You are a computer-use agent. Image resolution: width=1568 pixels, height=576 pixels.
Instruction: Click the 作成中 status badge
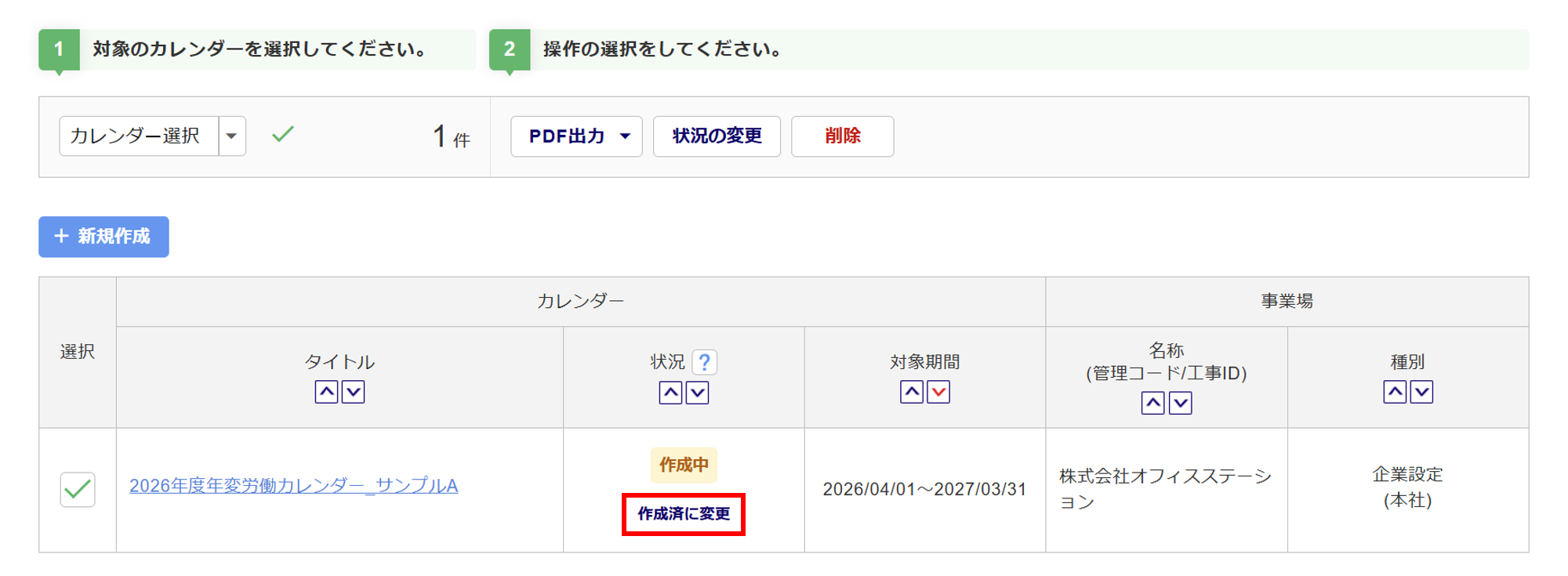coord(684,465)
